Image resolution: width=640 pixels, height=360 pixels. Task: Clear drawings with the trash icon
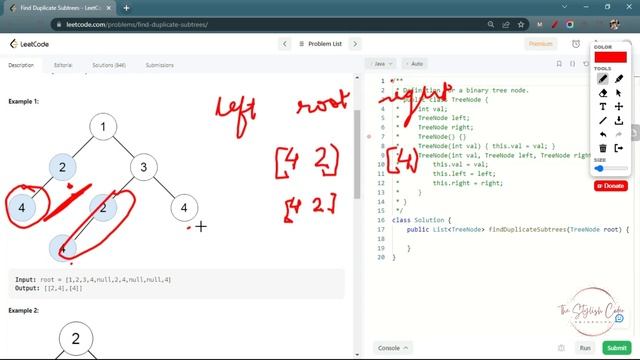tap(603, 148)
